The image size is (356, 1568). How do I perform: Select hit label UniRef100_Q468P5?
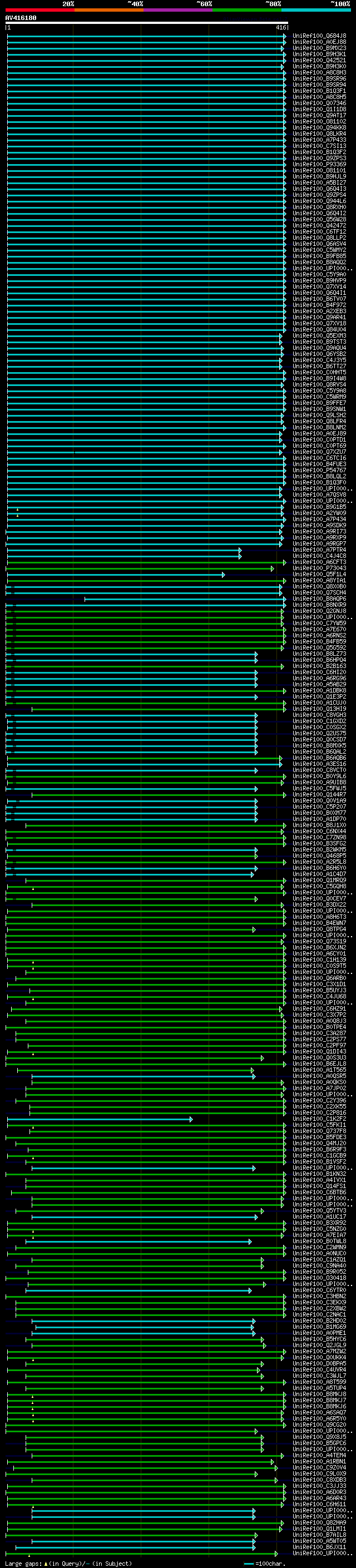(319, 856)
